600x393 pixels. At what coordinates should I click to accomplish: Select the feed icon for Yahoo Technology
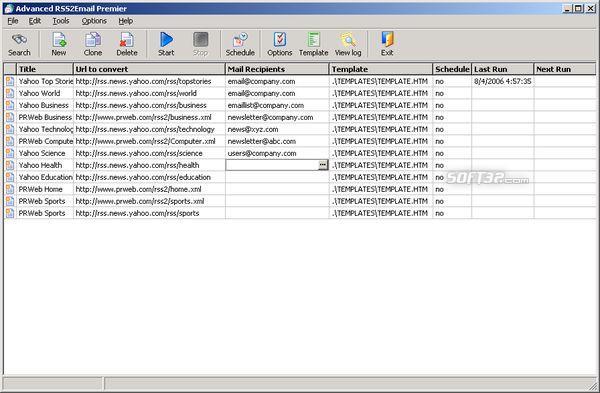pos(10,129)
